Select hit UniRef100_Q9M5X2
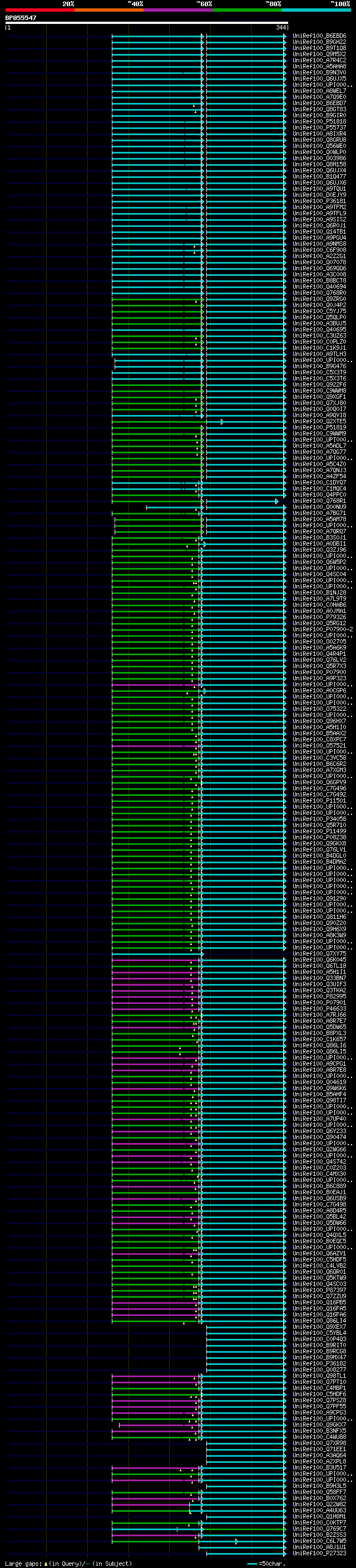Screen dimensions: 356x1568 pos(319,54)
